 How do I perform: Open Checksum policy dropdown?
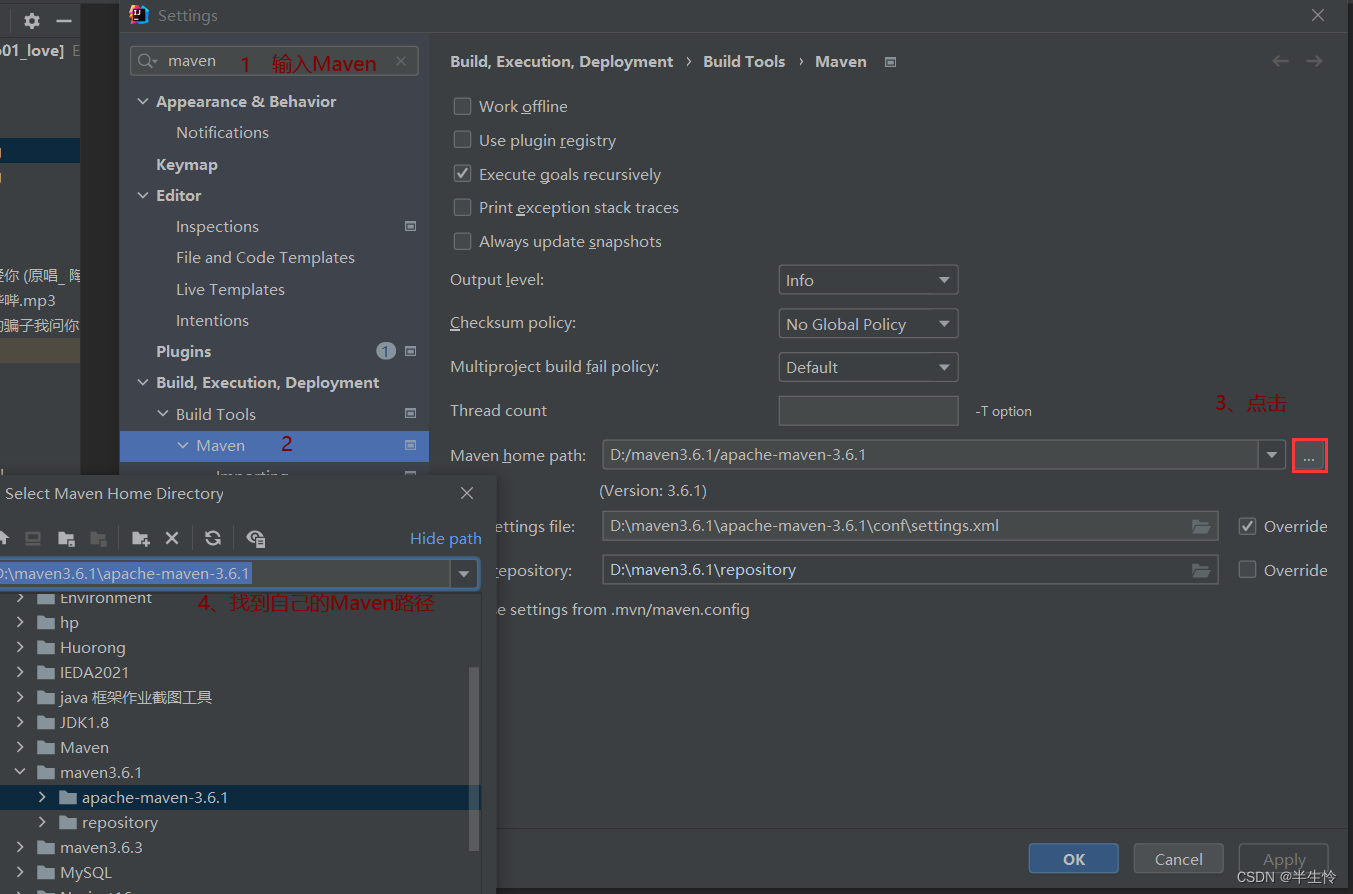coord(868,324)
